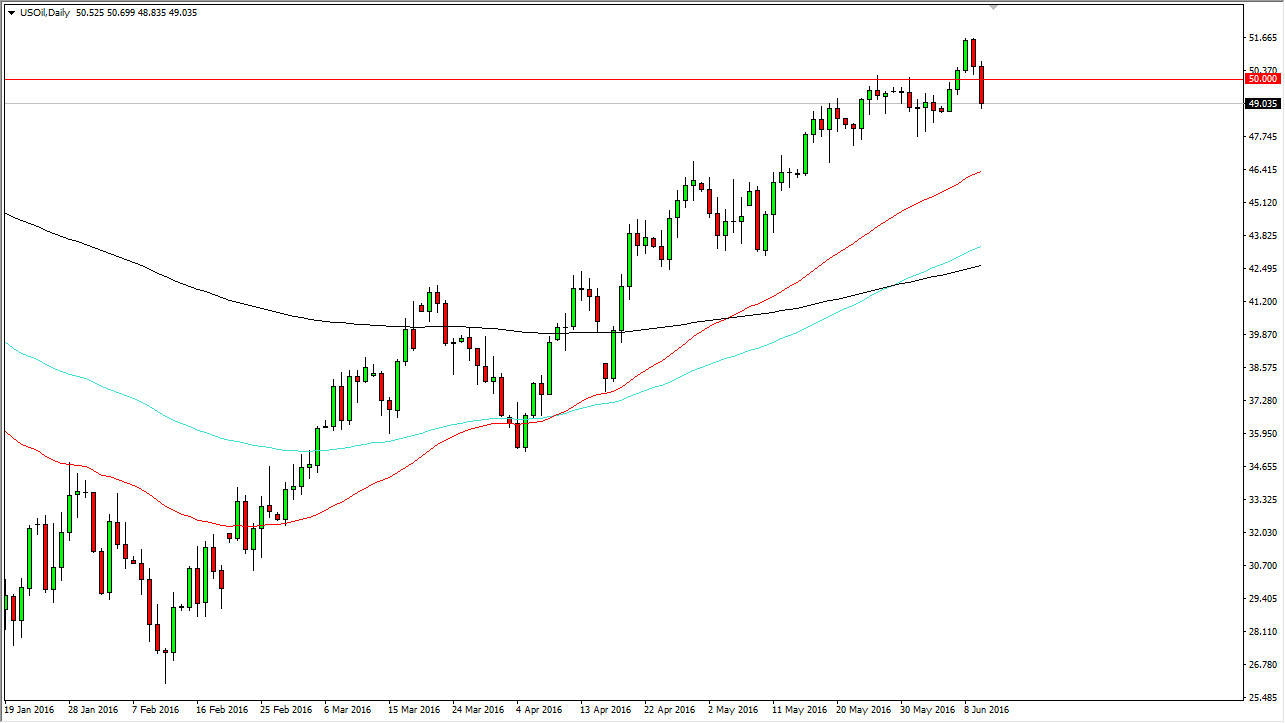Click the 37.280 price axis label
The width and height of the screenshot is (1285, 723).
1264,401
